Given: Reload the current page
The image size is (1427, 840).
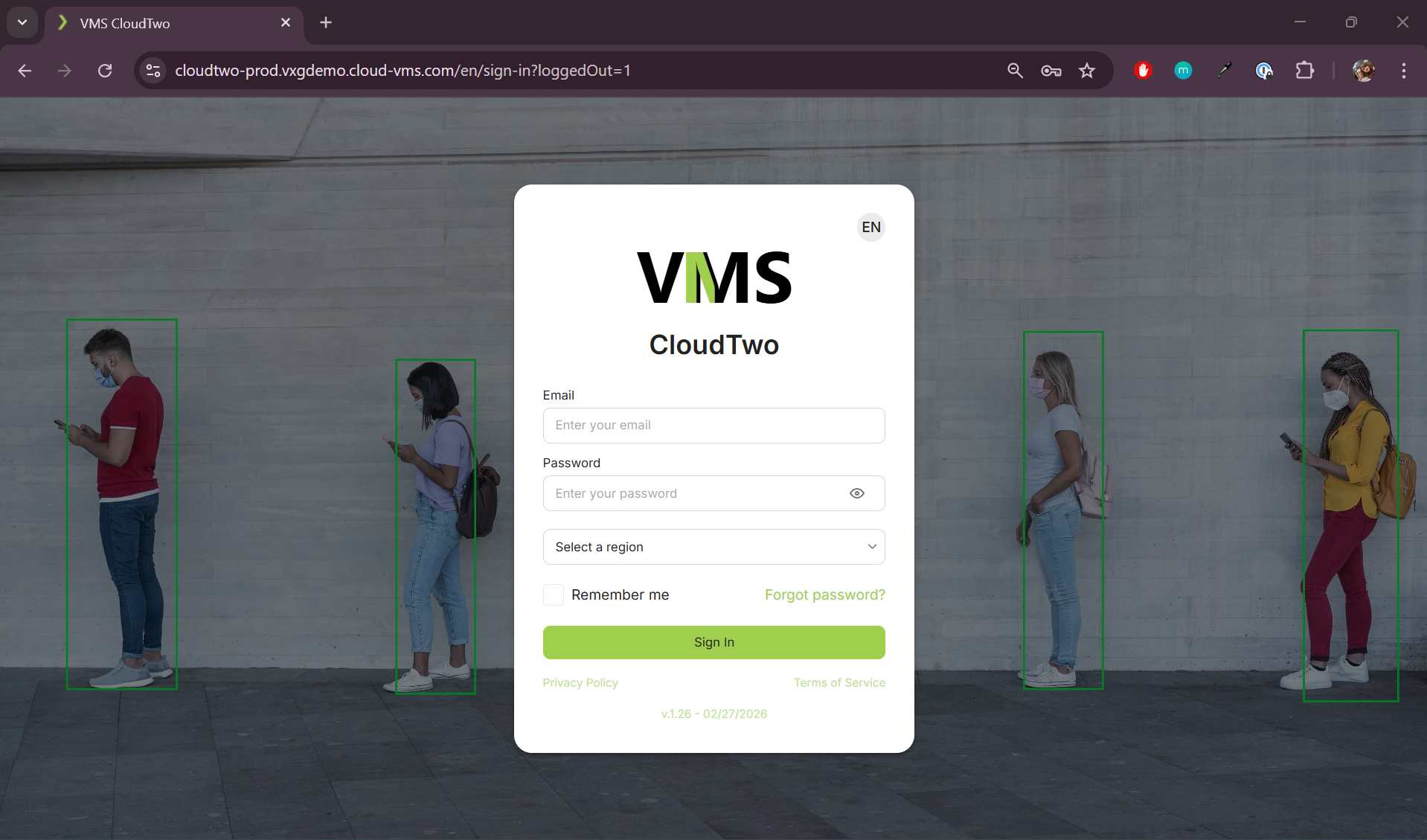Looking at the screenshot, I should point(105,71).
